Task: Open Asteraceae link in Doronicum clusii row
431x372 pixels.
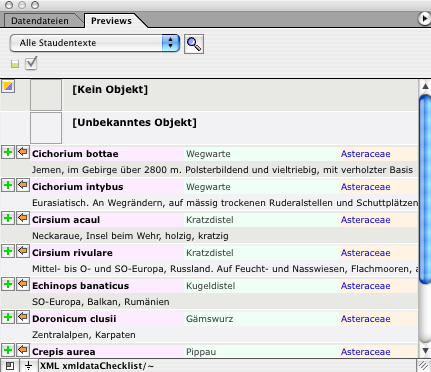Action: click(x=365, y=319)
